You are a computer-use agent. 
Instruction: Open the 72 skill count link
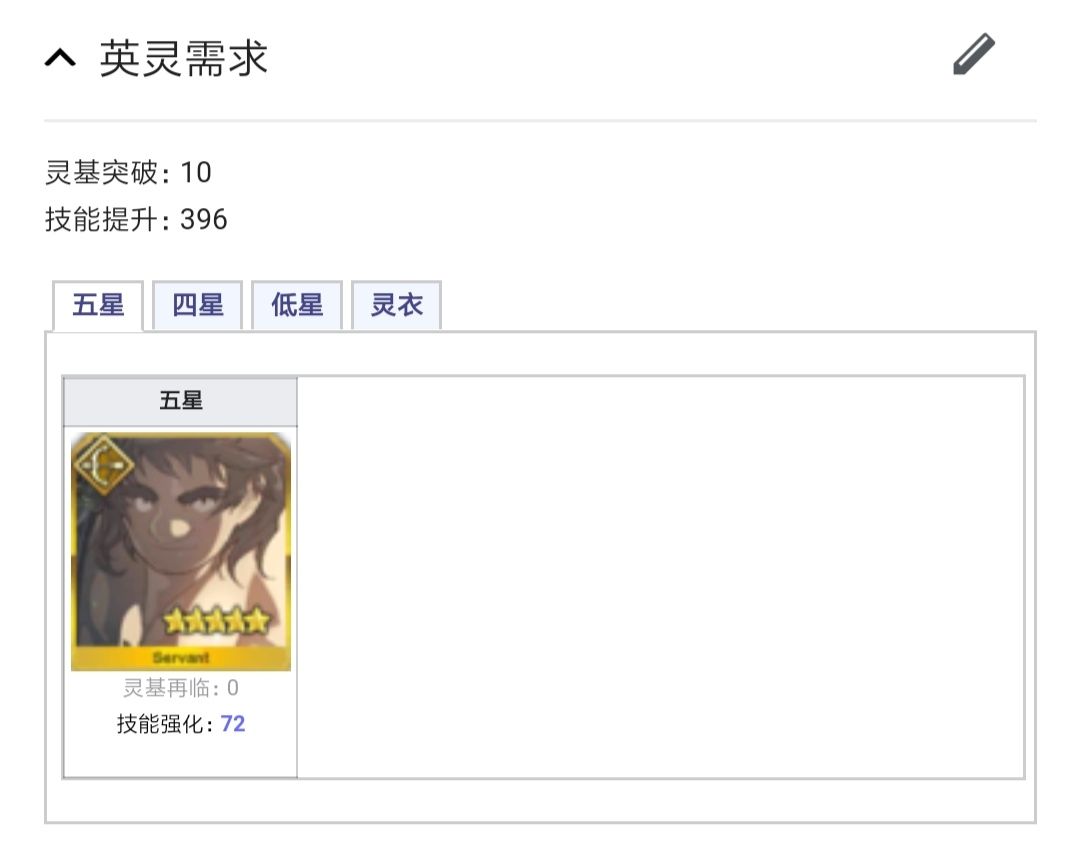(x=233, y=724)
